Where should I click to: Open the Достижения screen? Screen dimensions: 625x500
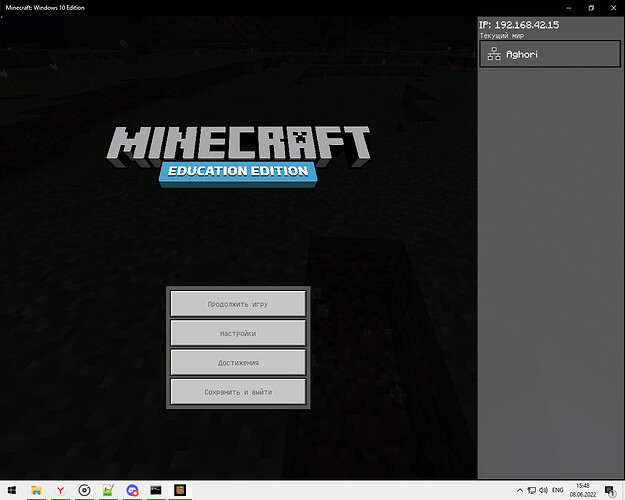point(238,362)
